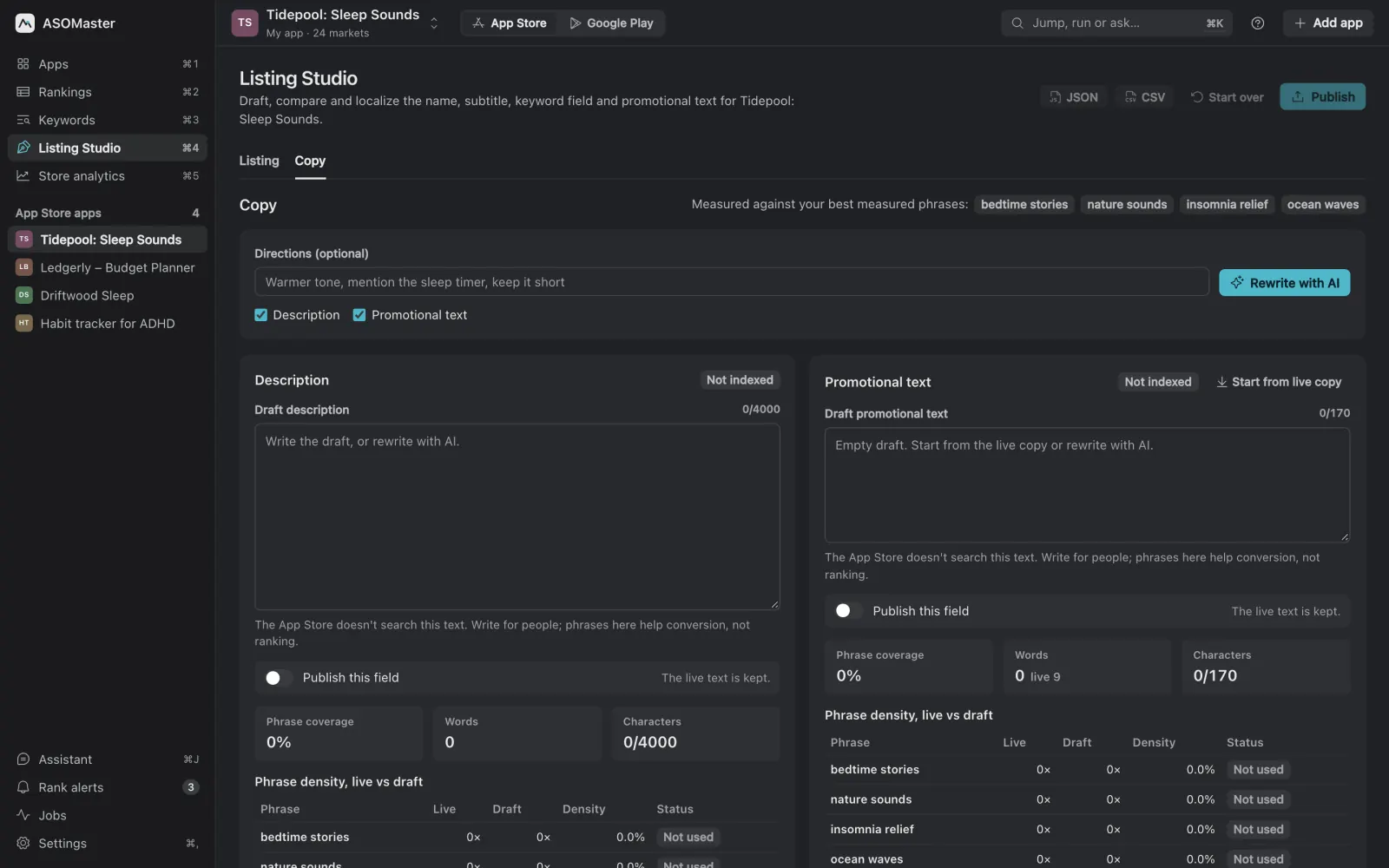View Rank alerts bell
Image resolution: width=1389 pixels, height=868 pixels.
click(23, 787)
